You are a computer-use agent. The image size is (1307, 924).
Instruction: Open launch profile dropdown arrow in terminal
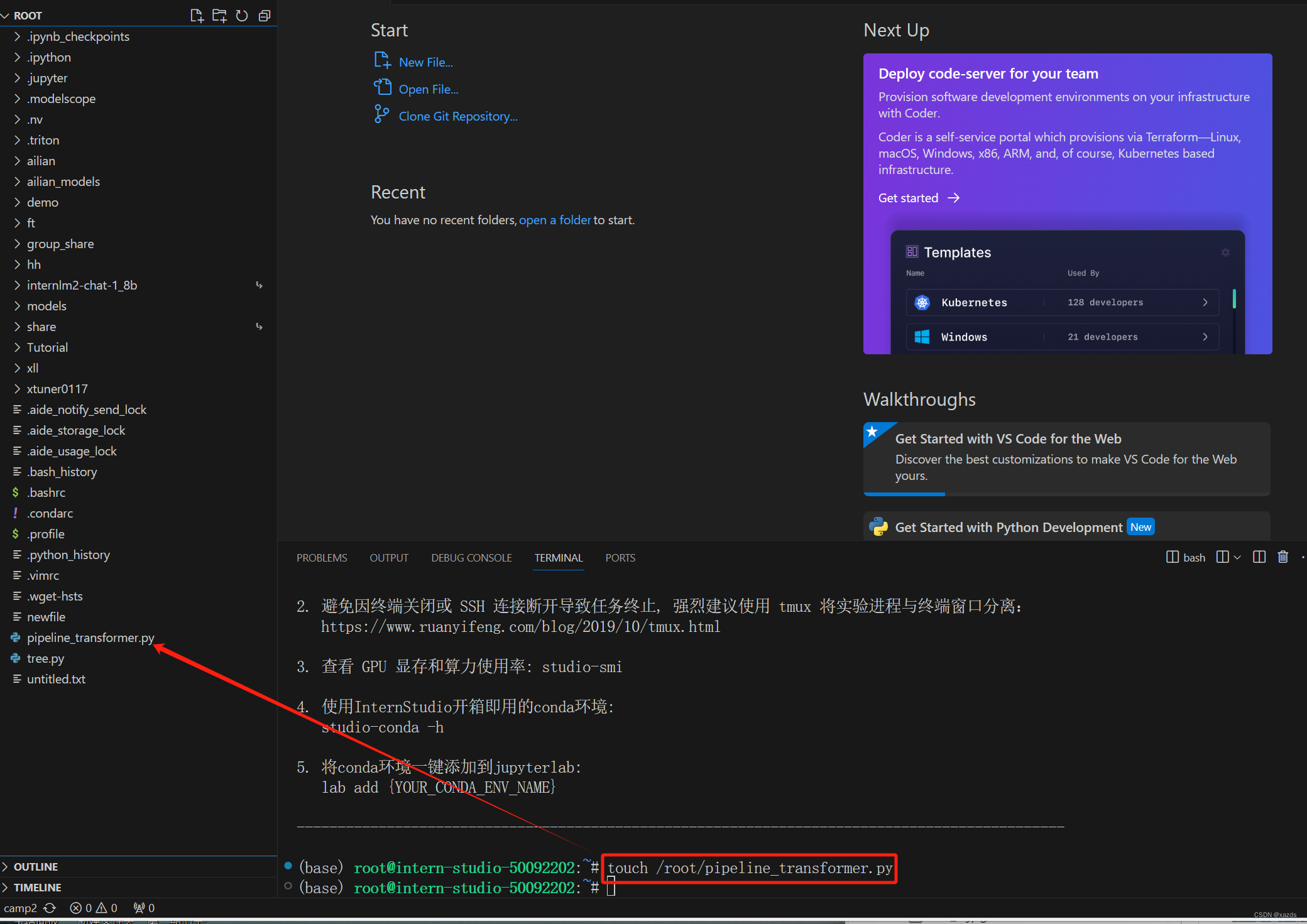click(1237, 557)
